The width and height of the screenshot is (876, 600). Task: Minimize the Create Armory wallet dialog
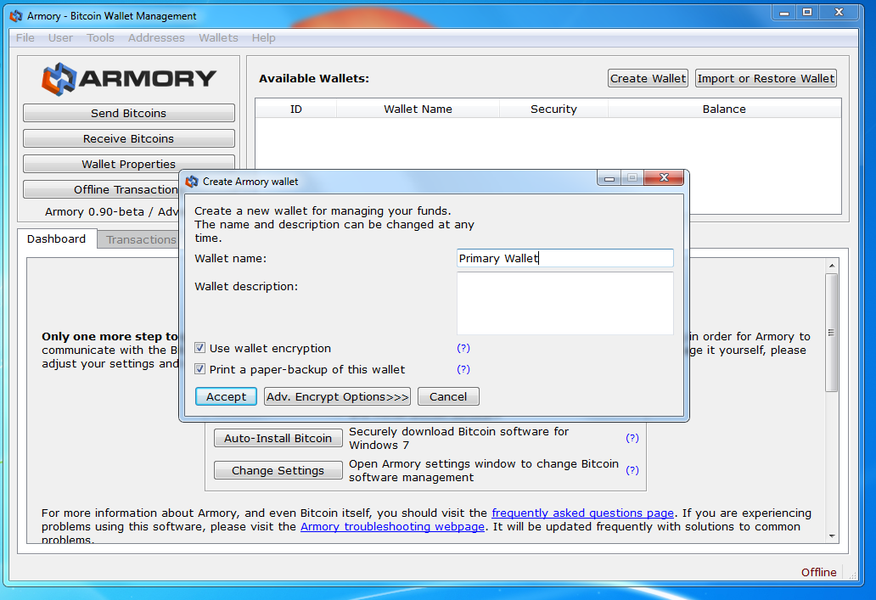click(610, 178)
